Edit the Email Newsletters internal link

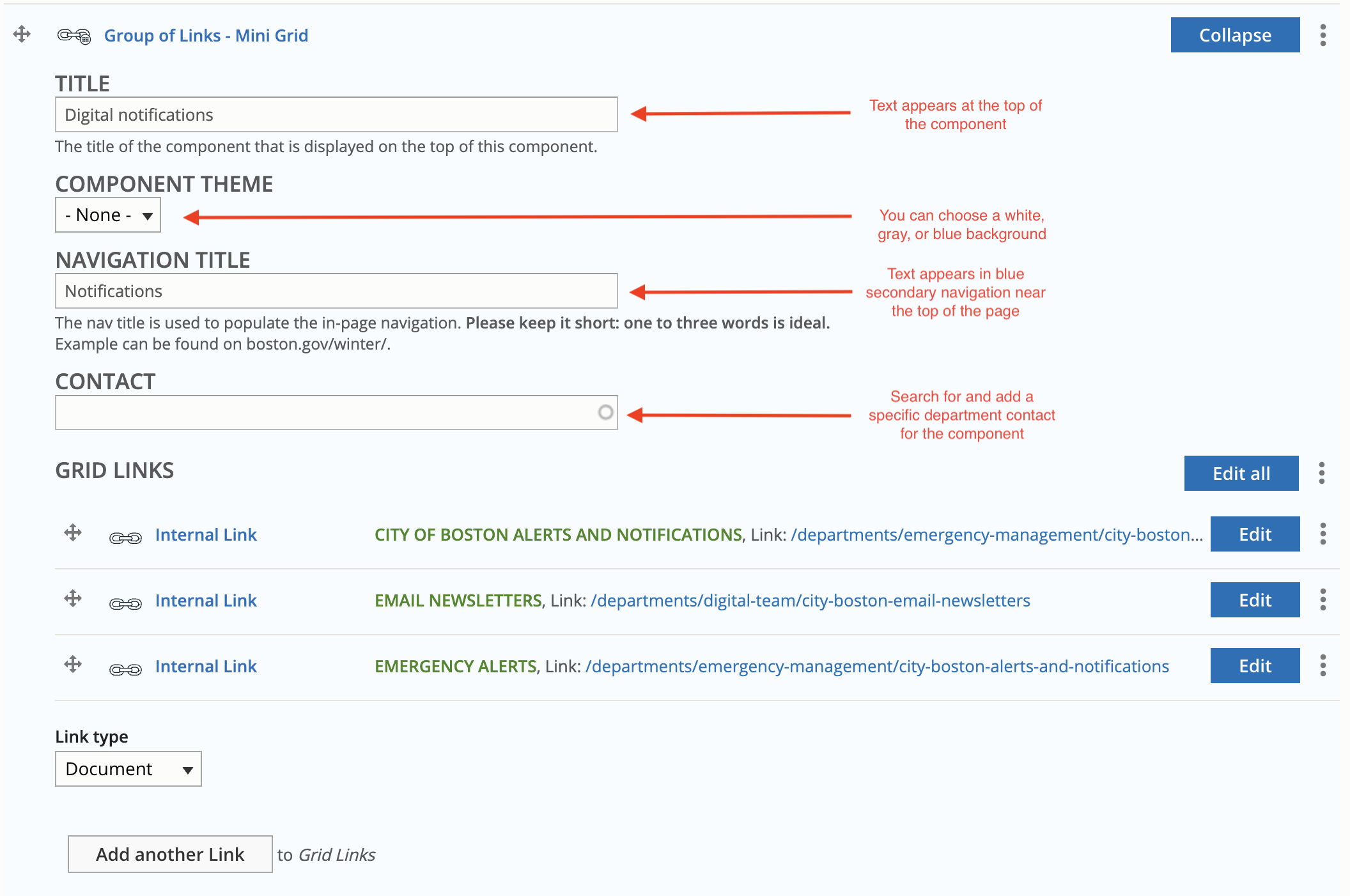[1255, 600]
